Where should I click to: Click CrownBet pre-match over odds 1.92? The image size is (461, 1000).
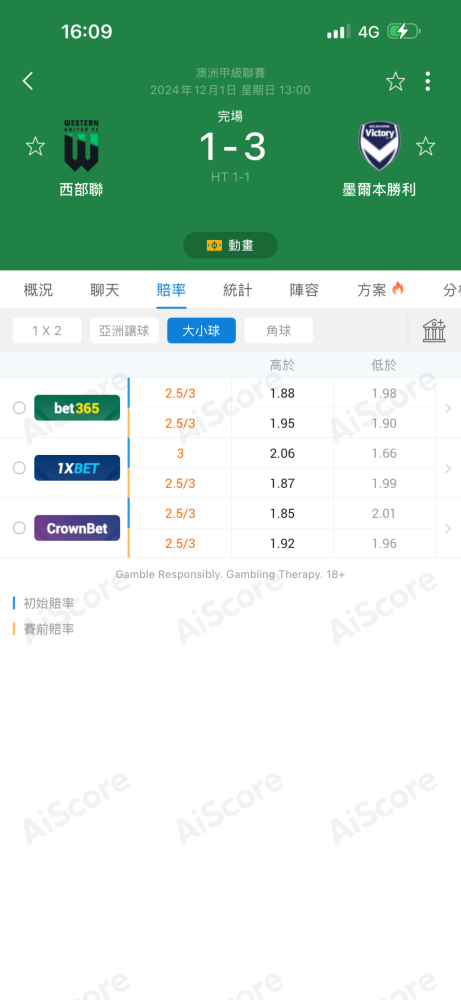[282, 543]
